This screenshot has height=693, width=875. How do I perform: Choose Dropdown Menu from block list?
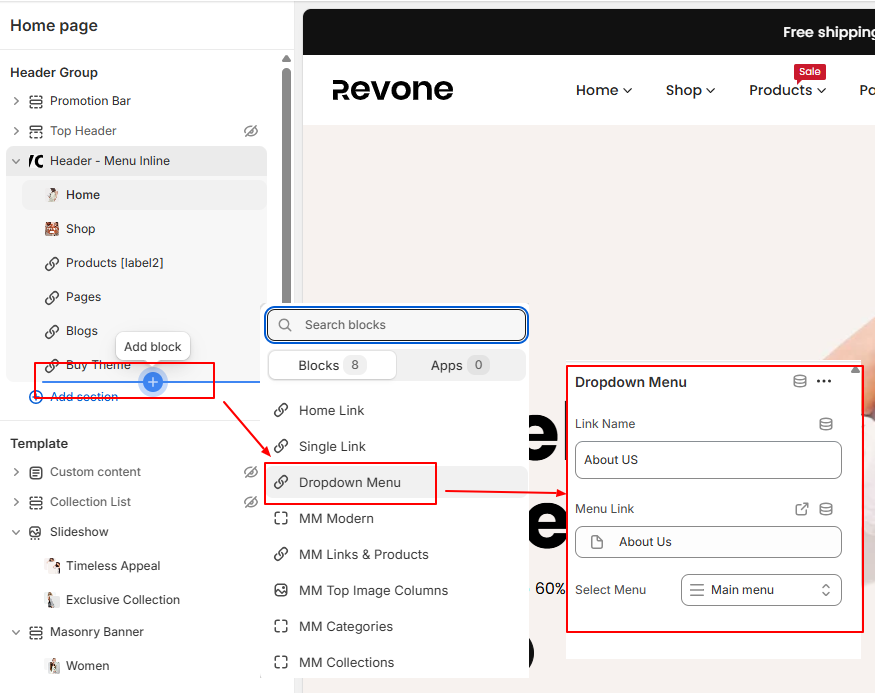click(x=349, y=482)
